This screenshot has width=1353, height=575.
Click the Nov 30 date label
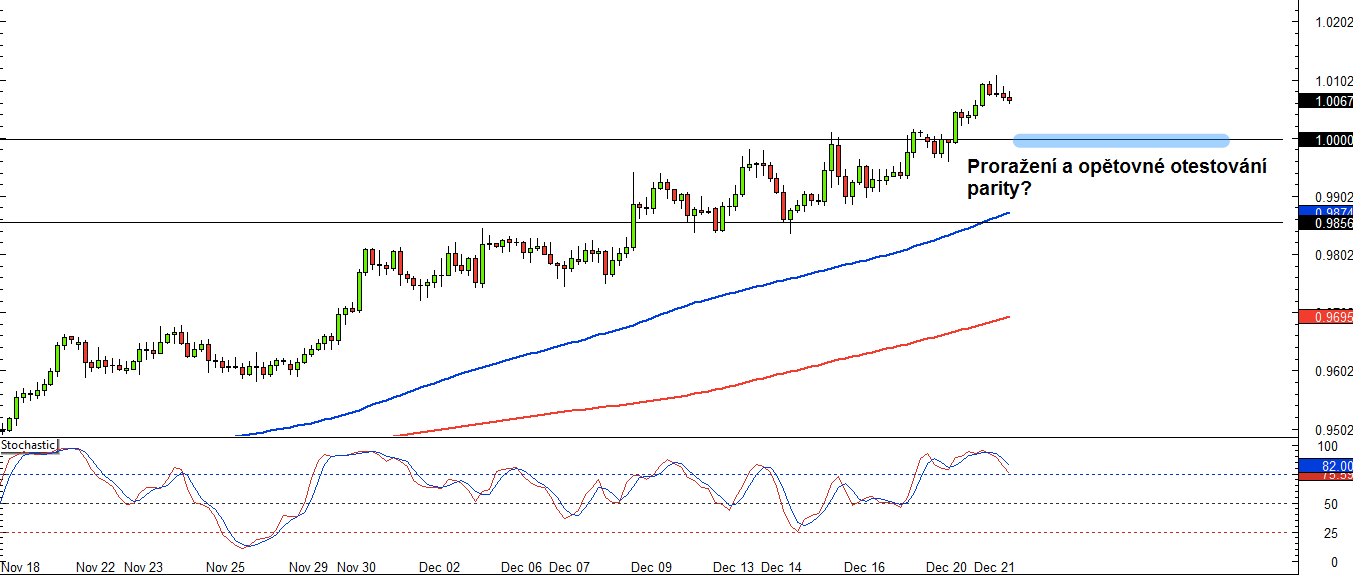pos(357,567)
